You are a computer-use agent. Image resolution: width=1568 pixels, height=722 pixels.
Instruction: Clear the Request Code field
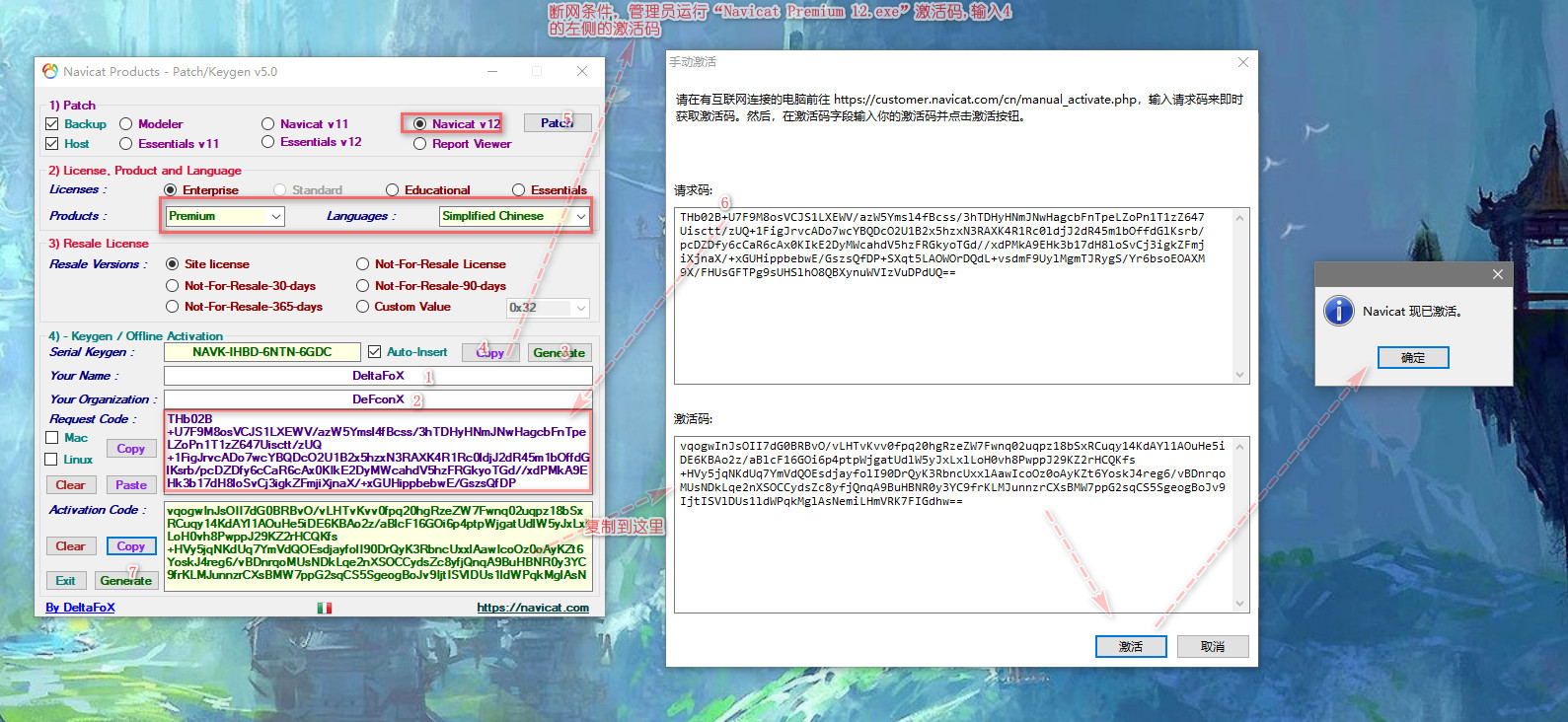tap(70, 484)
